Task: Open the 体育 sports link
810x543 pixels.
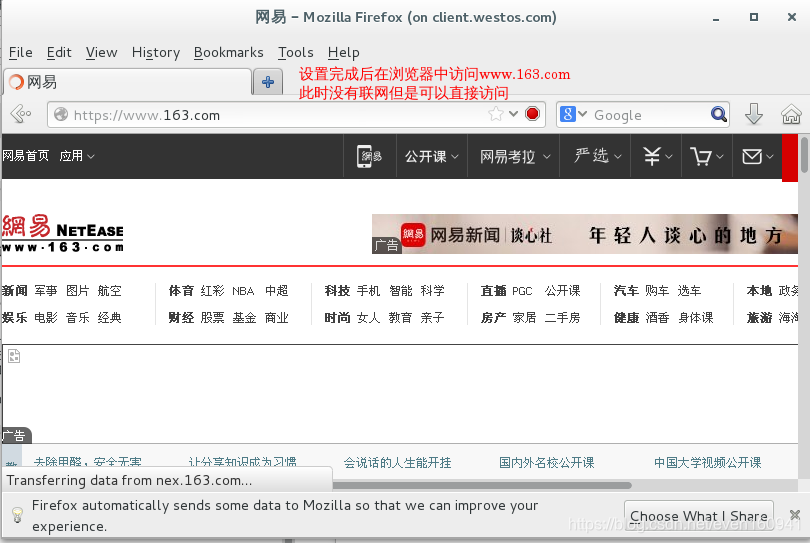Action: tap(181, 291)
